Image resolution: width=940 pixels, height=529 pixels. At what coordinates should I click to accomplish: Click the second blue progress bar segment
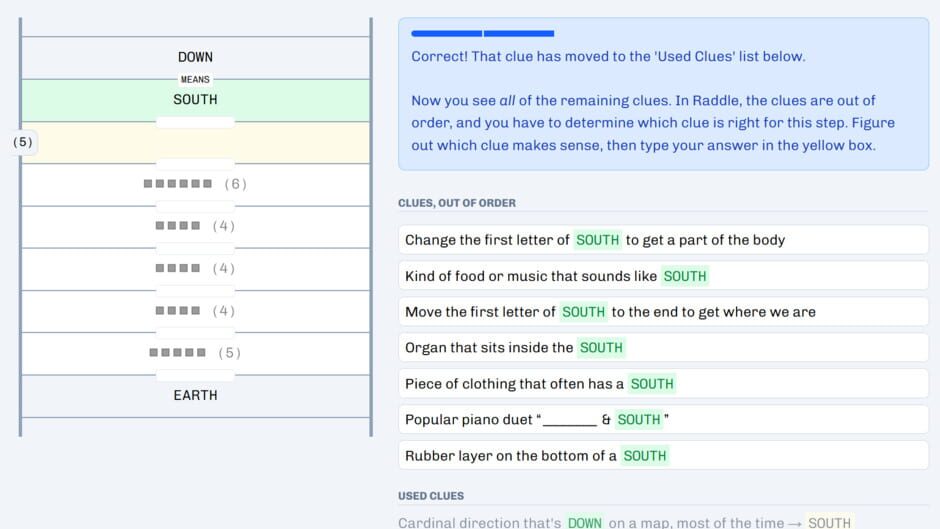(x=519, y=34)
